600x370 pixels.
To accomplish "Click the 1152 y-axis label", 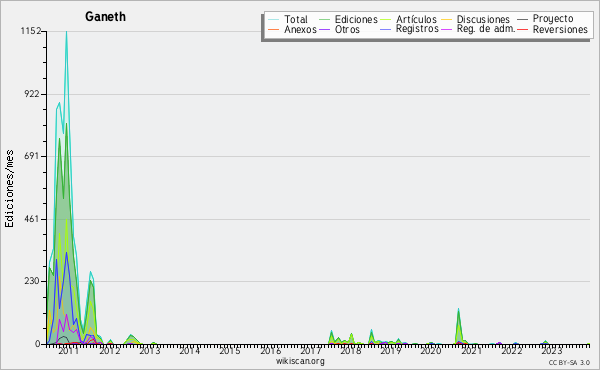I will [31, 31].
